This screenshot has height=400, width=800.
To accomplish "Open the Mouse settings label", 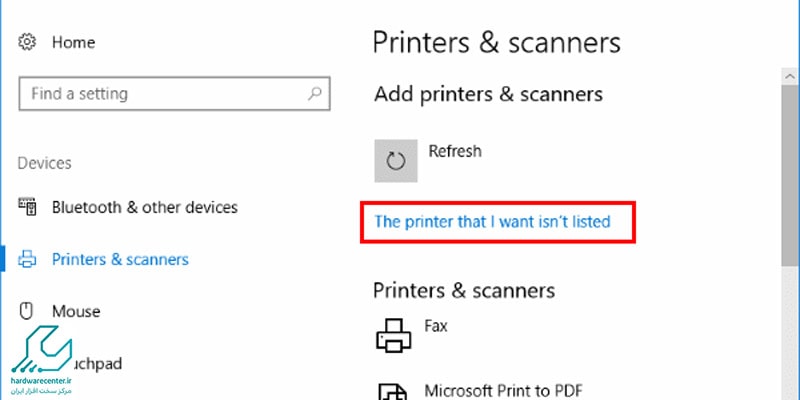I will pos(76,311).
